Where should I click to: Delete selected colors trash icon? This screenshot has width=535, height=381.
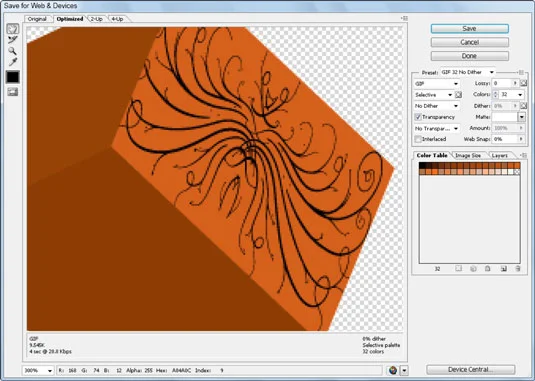[518, 269]
